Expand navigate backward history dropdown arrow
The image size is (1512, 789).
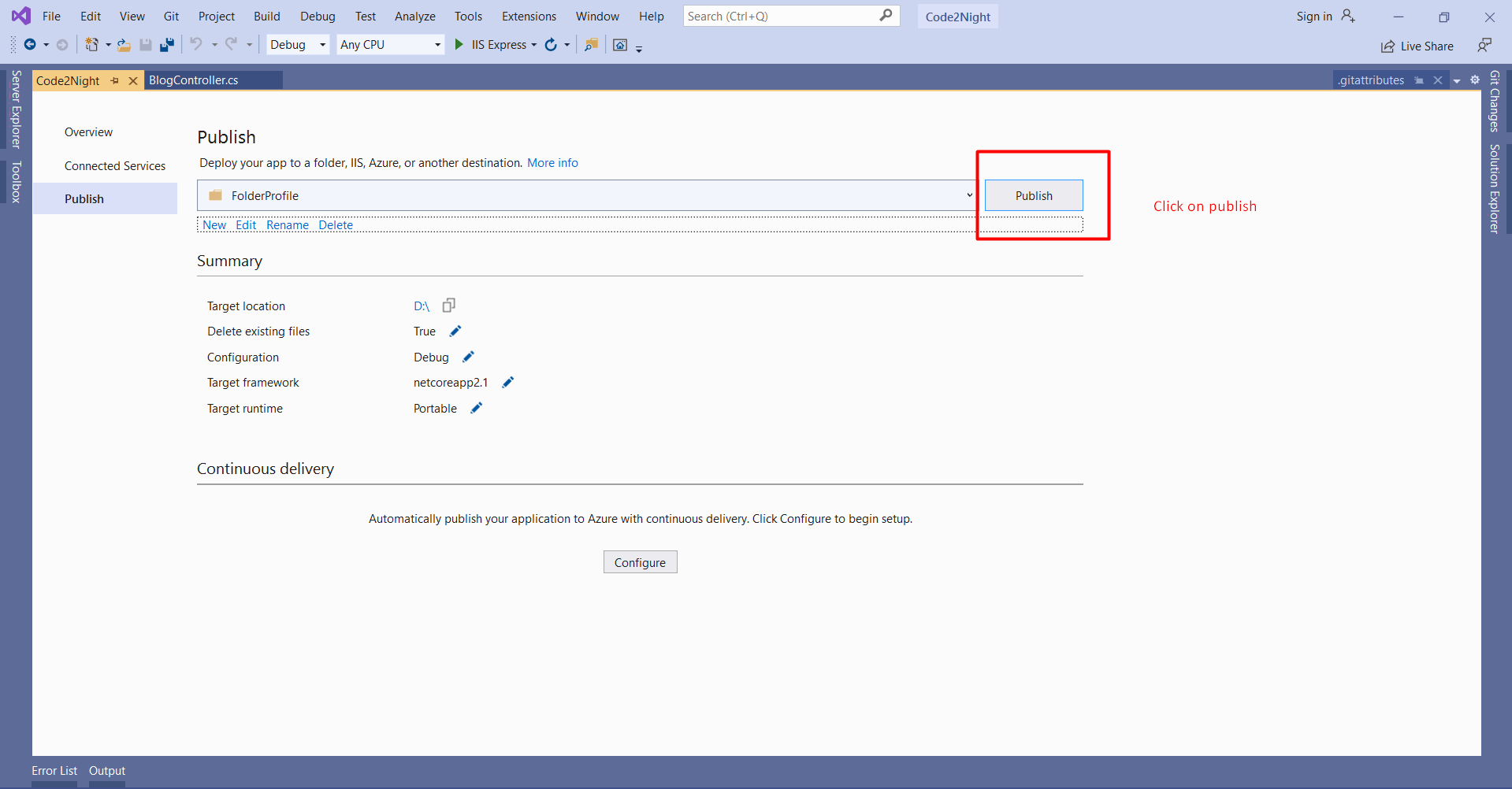46,45
